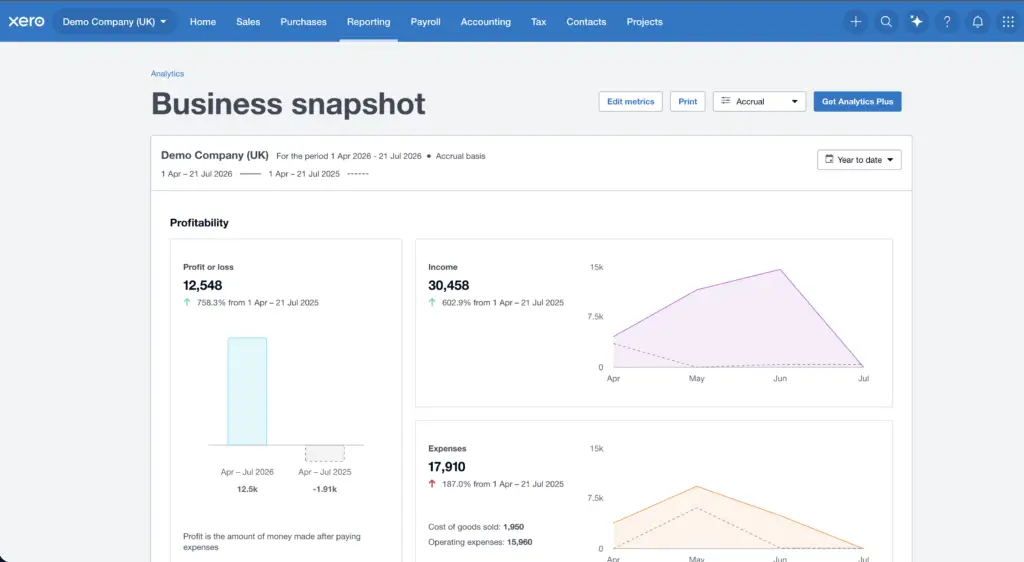
Task: Click the Edit metrics button
Action: (x=630, y=101)
